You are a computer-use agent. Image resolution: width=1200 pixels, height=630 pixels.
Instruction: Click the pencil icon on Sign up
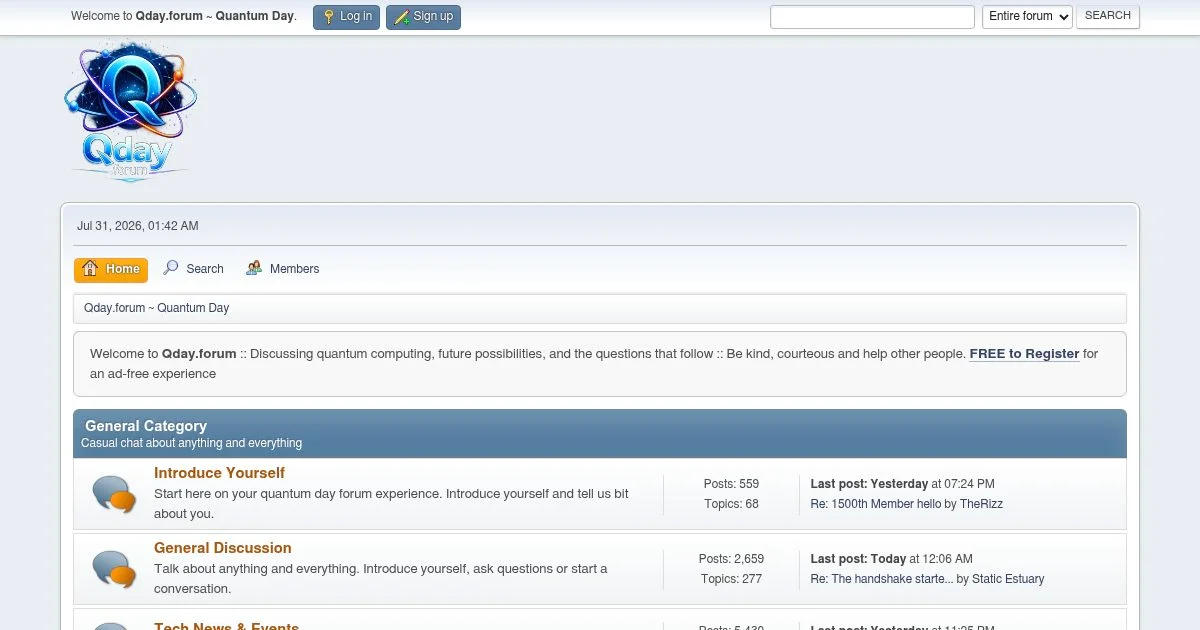[x=401, y=17]
